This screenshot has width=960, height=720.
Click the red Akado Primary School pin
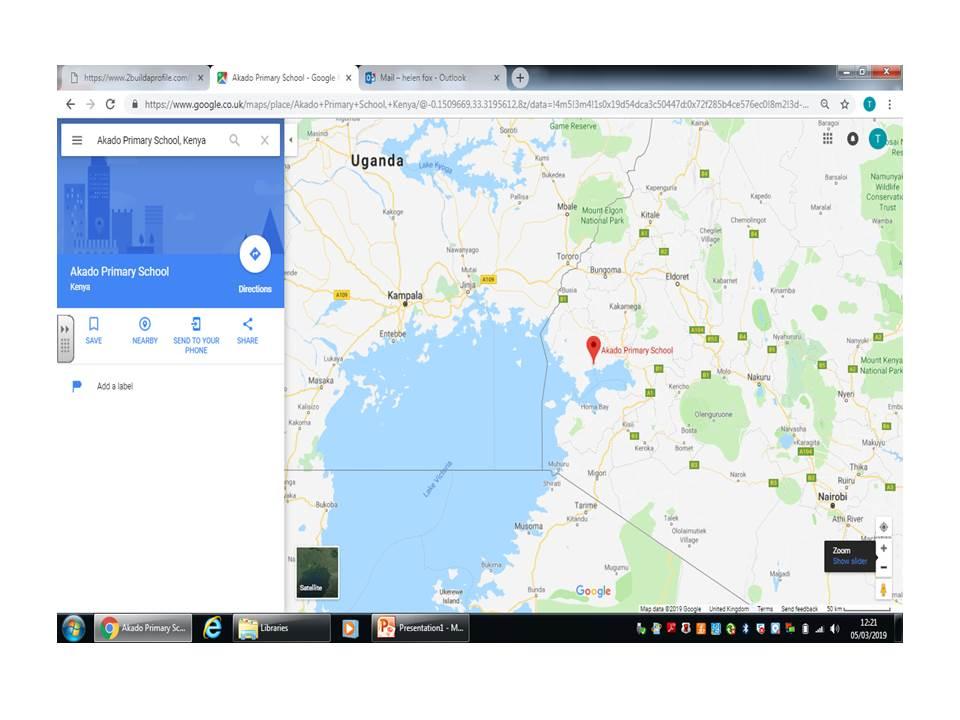point(593,349)
